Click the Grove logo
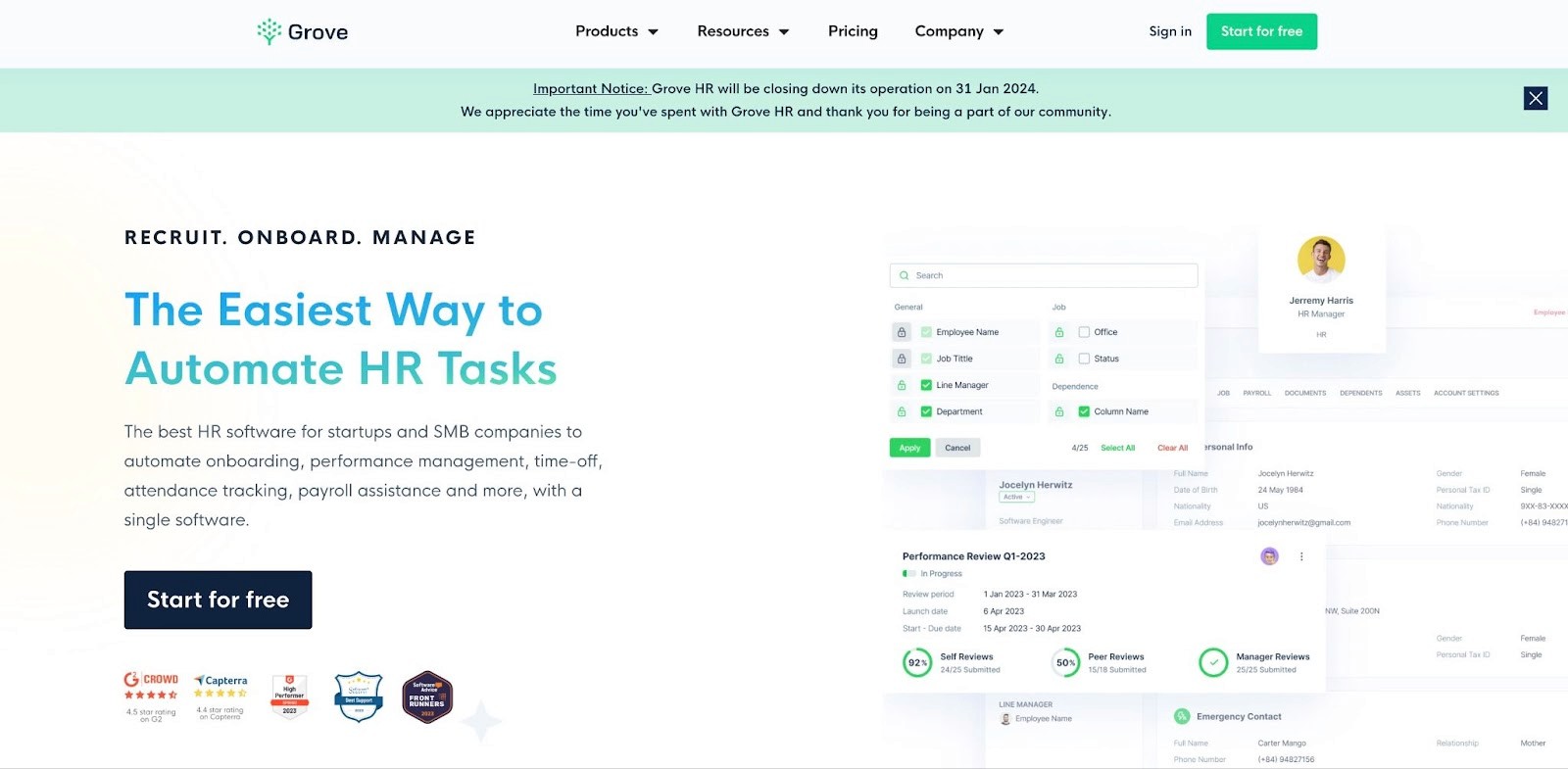 point(302,31)
